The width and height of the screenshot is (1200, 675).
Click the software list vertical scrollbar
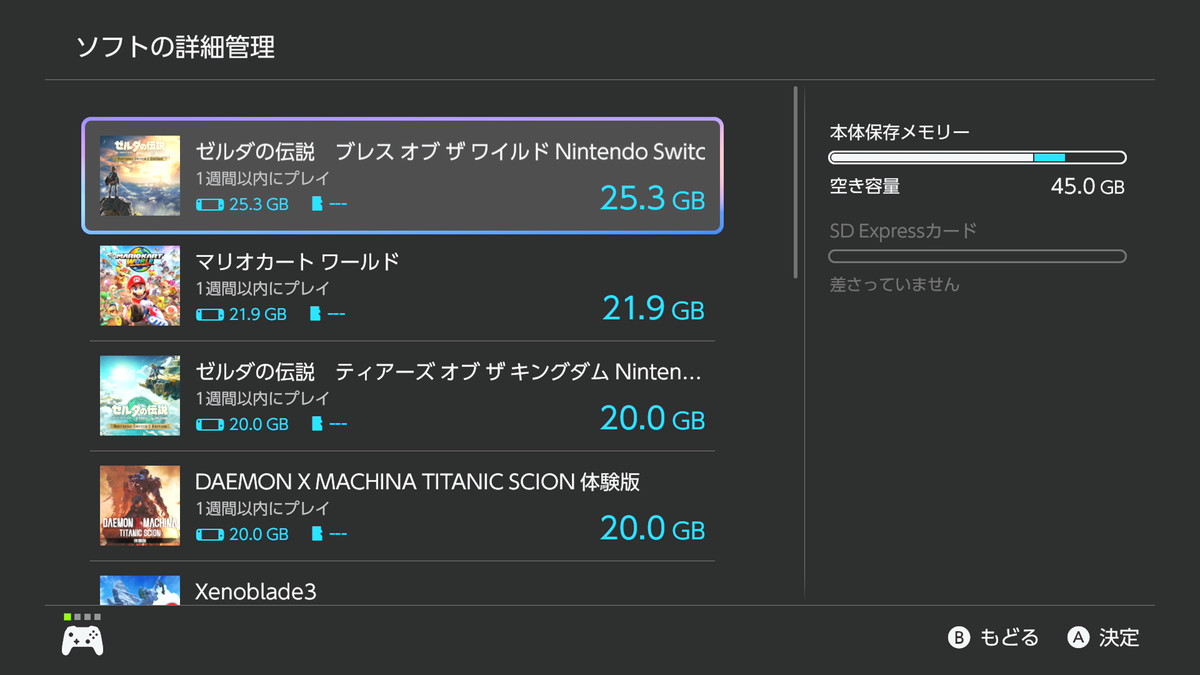click(796, 182)
